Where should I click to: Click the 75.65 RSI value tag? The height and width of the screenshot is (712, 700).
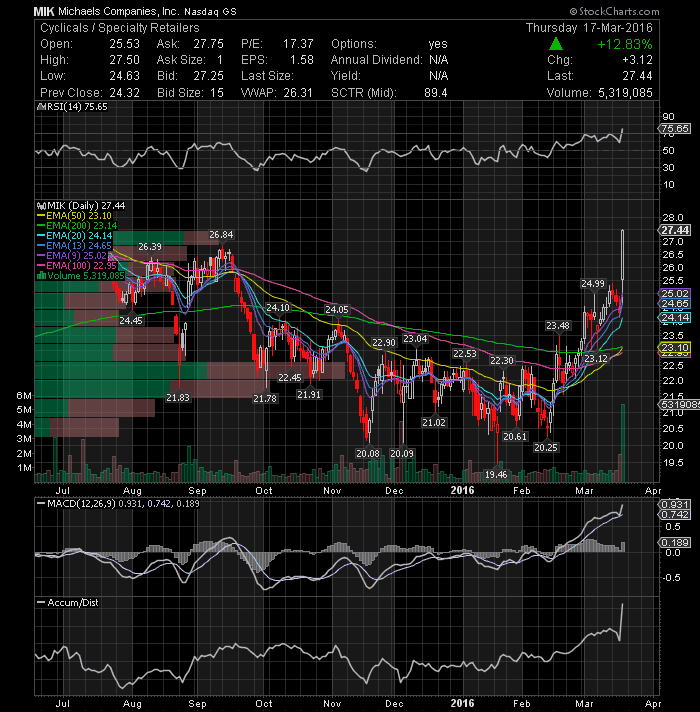click(675, 129)
